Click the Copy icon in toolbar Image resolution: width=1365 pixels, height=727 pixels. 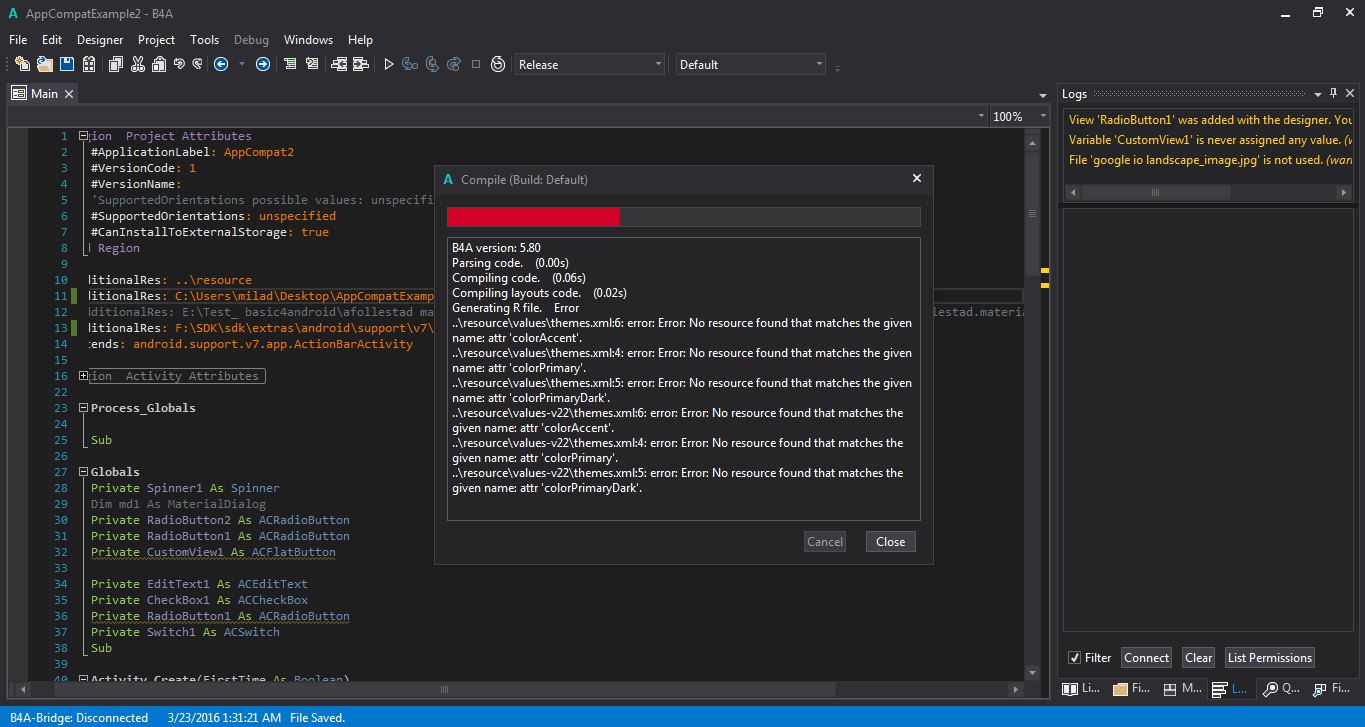(x=115, y=64)
